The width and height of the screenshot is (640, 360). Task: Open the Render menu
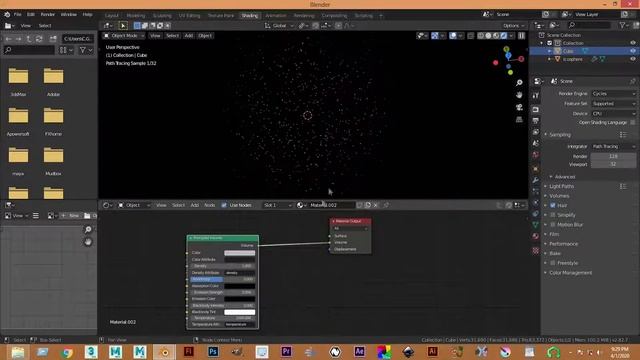tap(47, 15)
